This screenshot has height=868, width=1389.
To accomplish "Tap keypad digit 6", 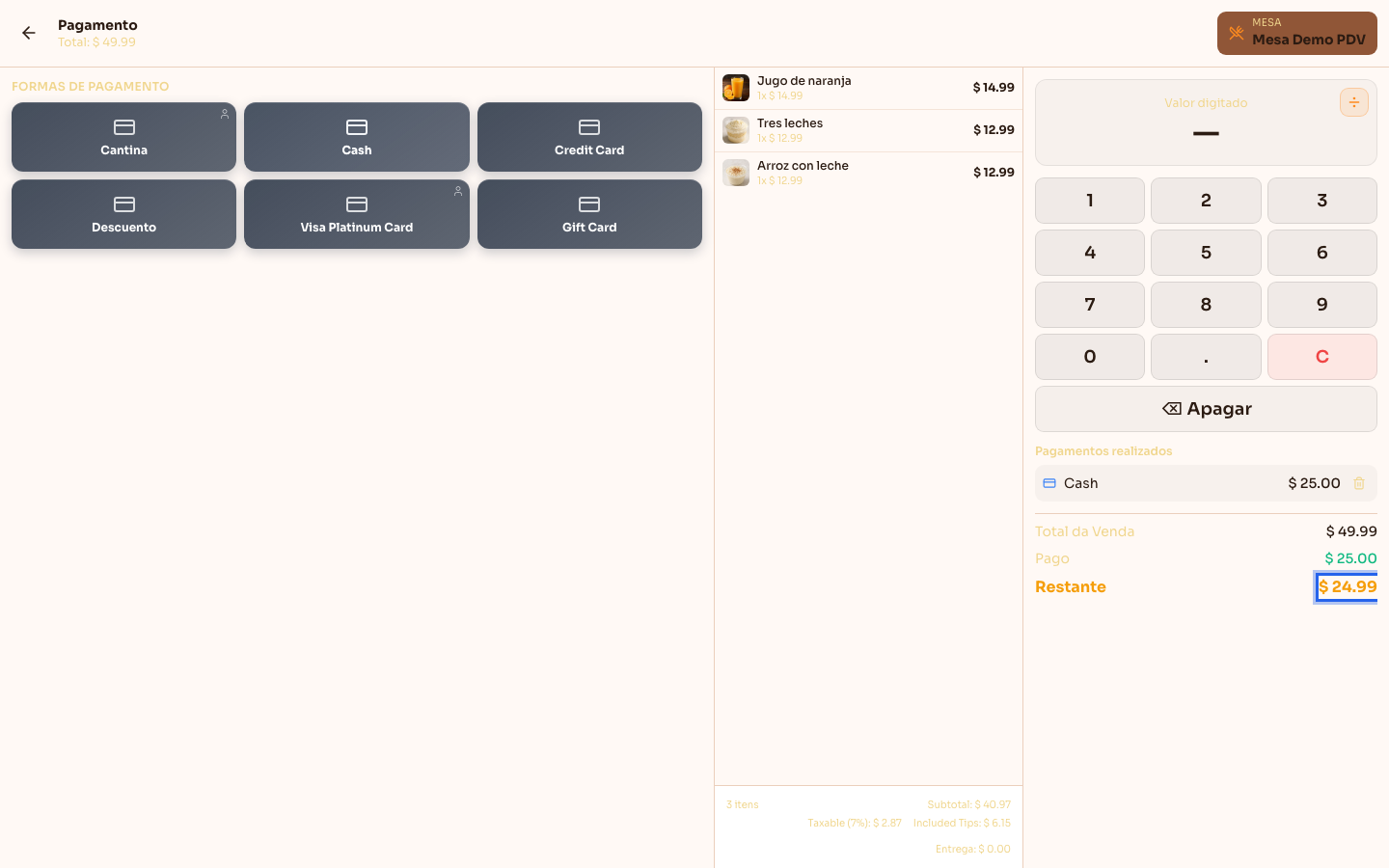I will 1322,253.
